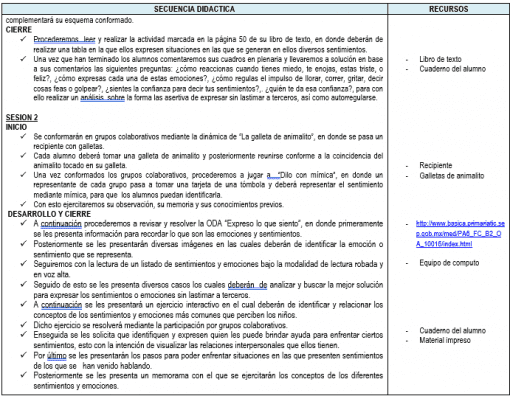Click checkmark bullet before 'Cada alumno deberá tomar'
Image resolution: width=510 pixels, height=396 pixels.
pyautogui.click(x=23, y=156)
